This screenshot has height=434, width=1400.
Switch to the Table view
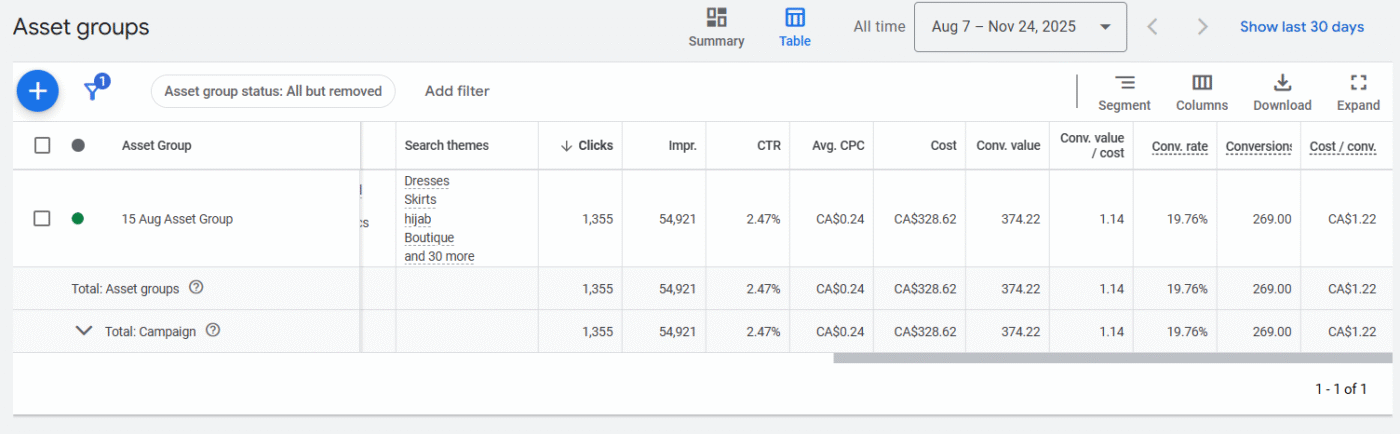coord(795,27)
